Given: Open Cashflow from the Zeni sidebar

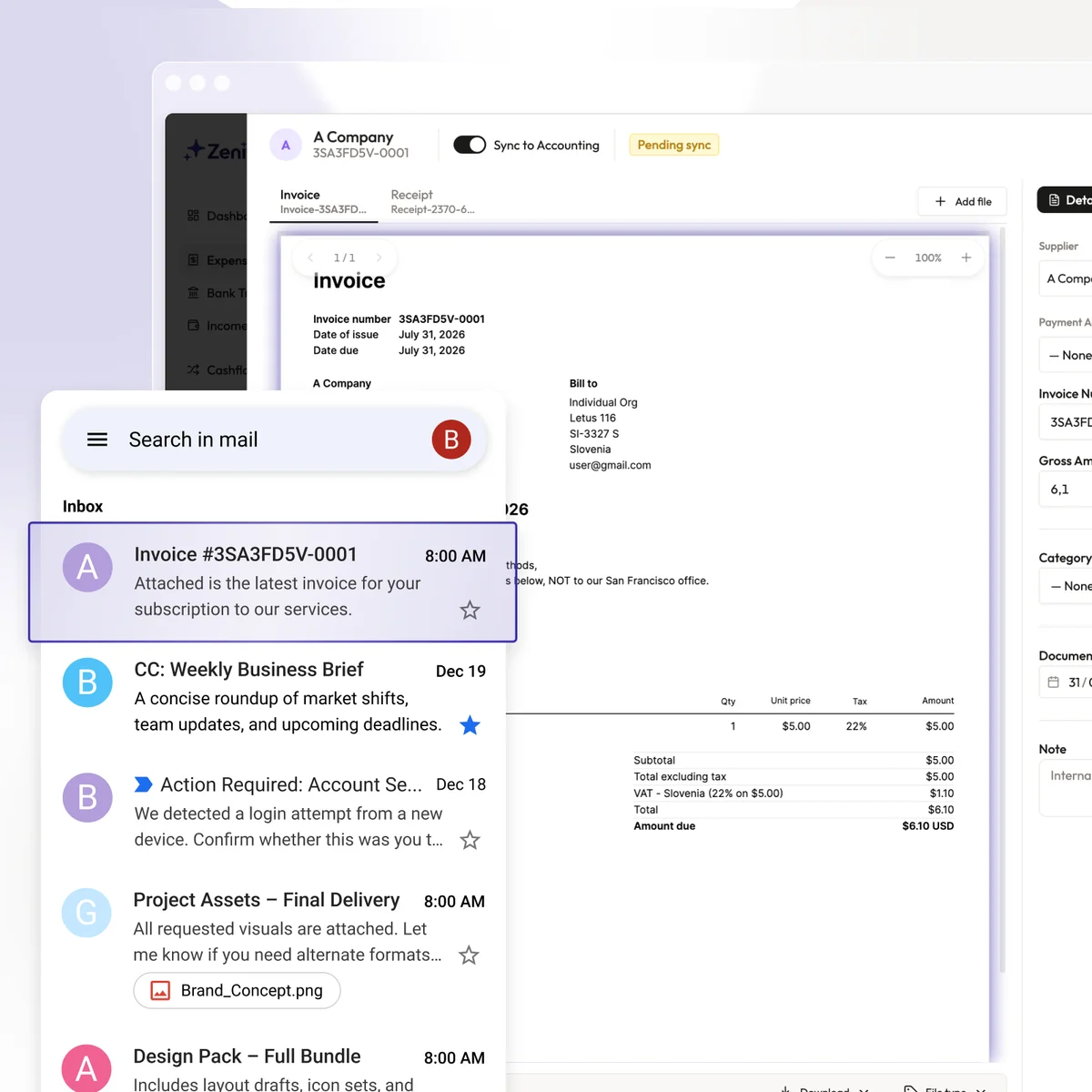Looking at the screenshot, I should coord(217,369).
